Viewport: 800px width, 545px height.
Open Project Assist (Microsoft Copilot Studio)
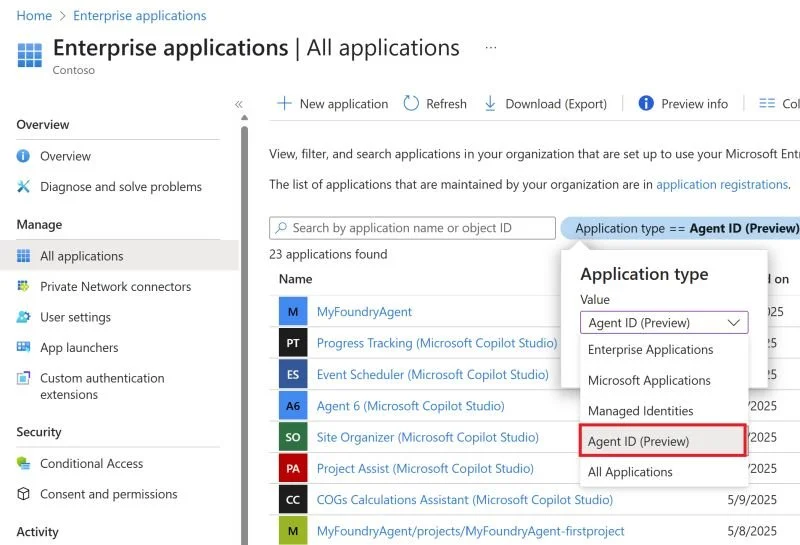(x=425, y=468)
